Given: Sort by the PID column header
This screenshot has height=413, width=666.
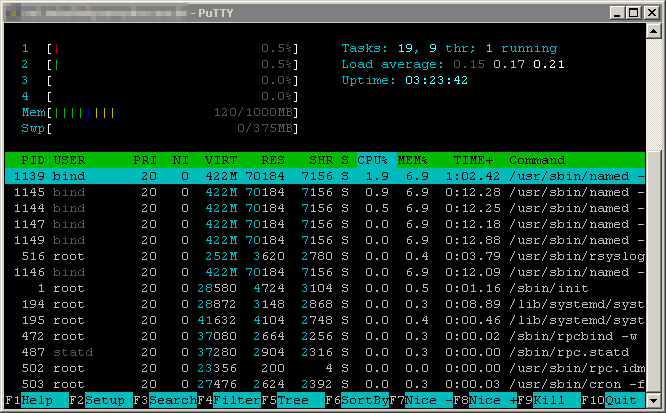Looking at the screenshot, I should [x=33, y=160].
